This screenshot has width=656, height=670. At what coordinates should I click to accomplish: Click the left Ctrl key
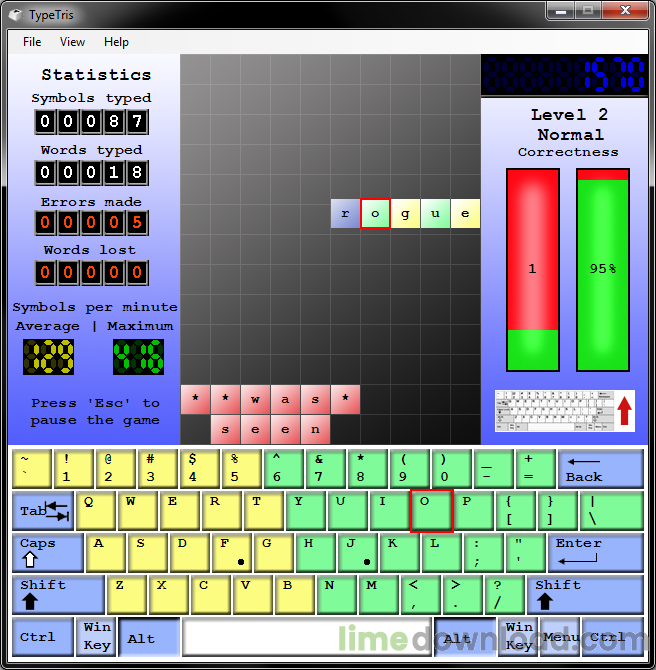[42, 637]
